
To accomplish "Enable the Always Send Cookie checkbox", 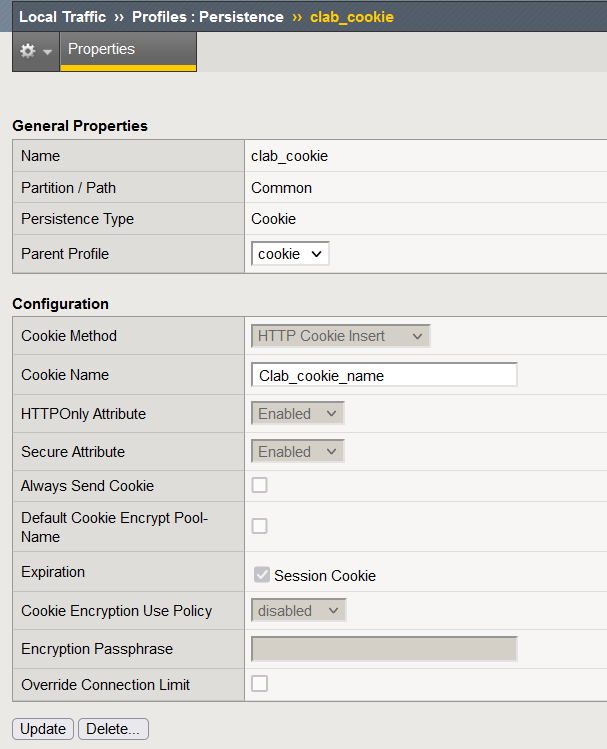I will point(259,485).
